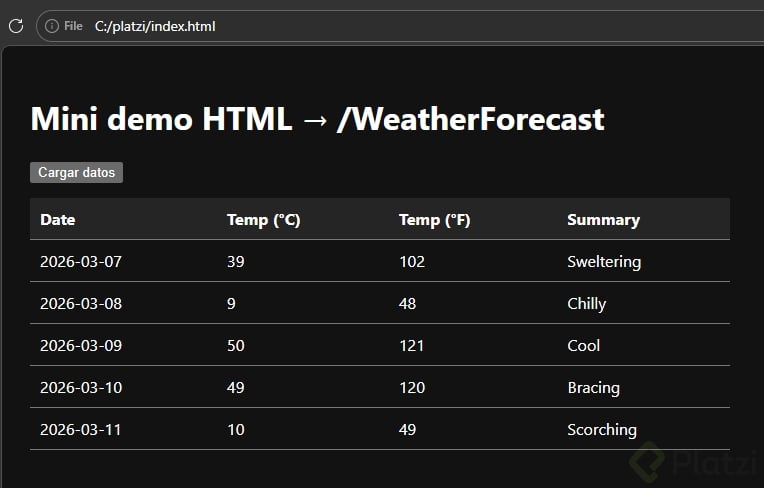Click the Date column header
764x488 pixels.
58,220
